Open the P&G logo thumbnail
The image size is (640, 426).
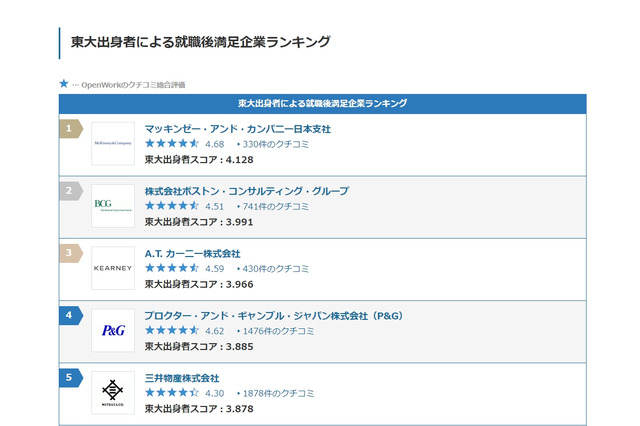(113, 330)
